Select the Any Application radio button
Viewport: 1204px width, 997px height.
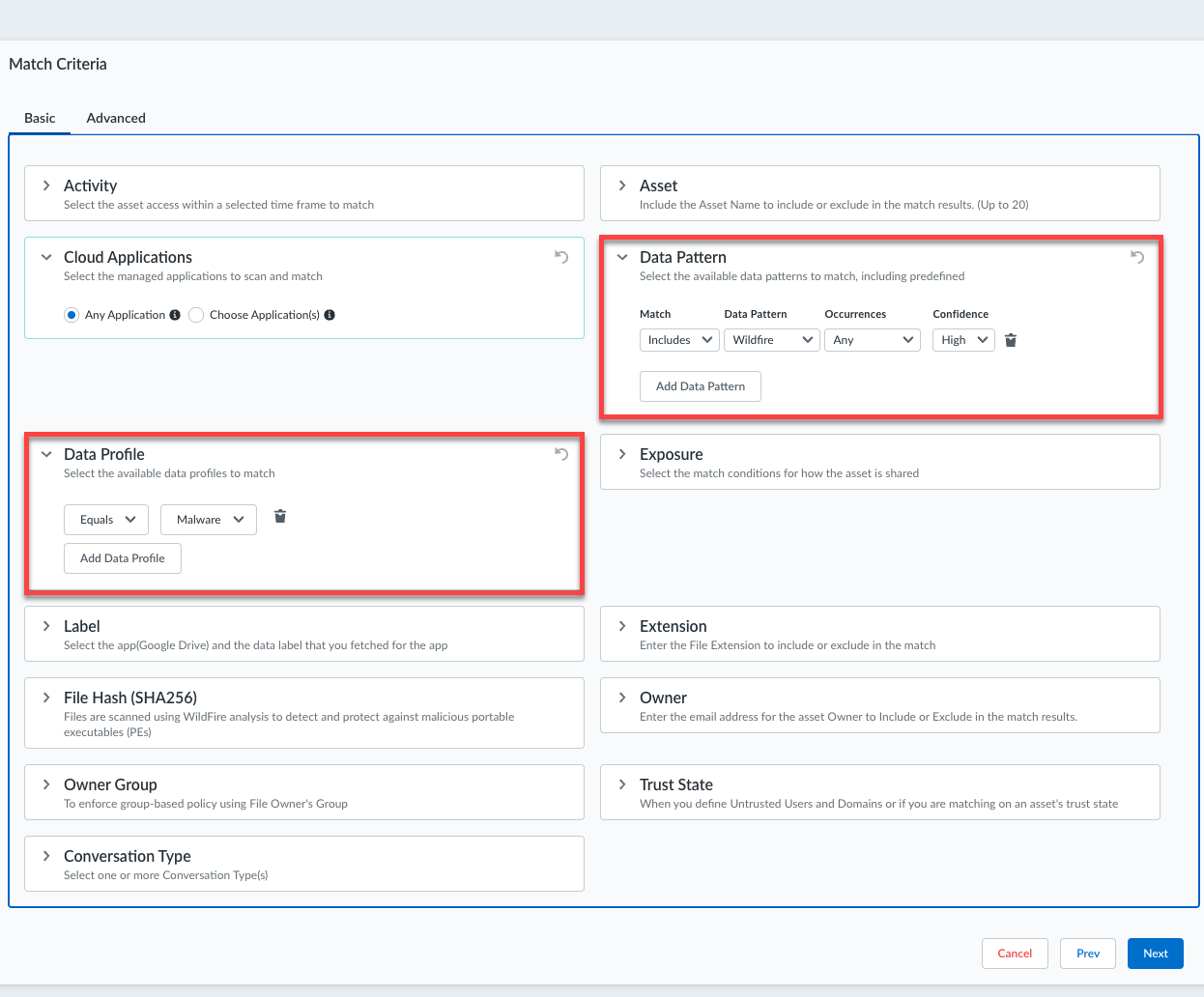72,315
